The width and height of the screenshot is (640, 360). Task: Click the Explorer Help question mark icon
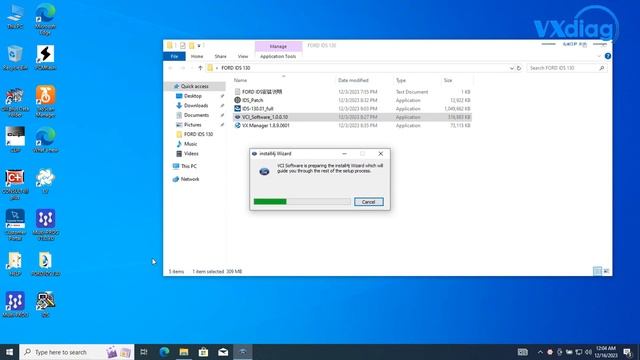(x=608, y=56)
